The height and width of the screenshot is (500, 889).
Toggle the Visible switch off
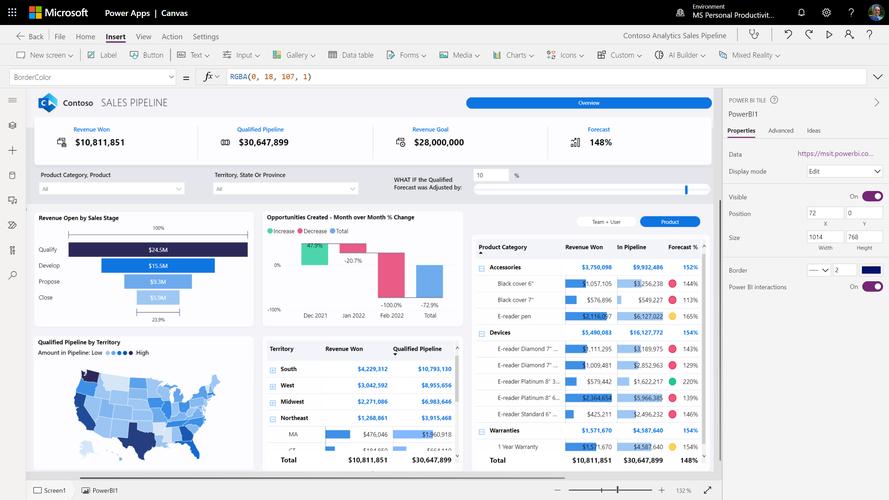(872, 197)
